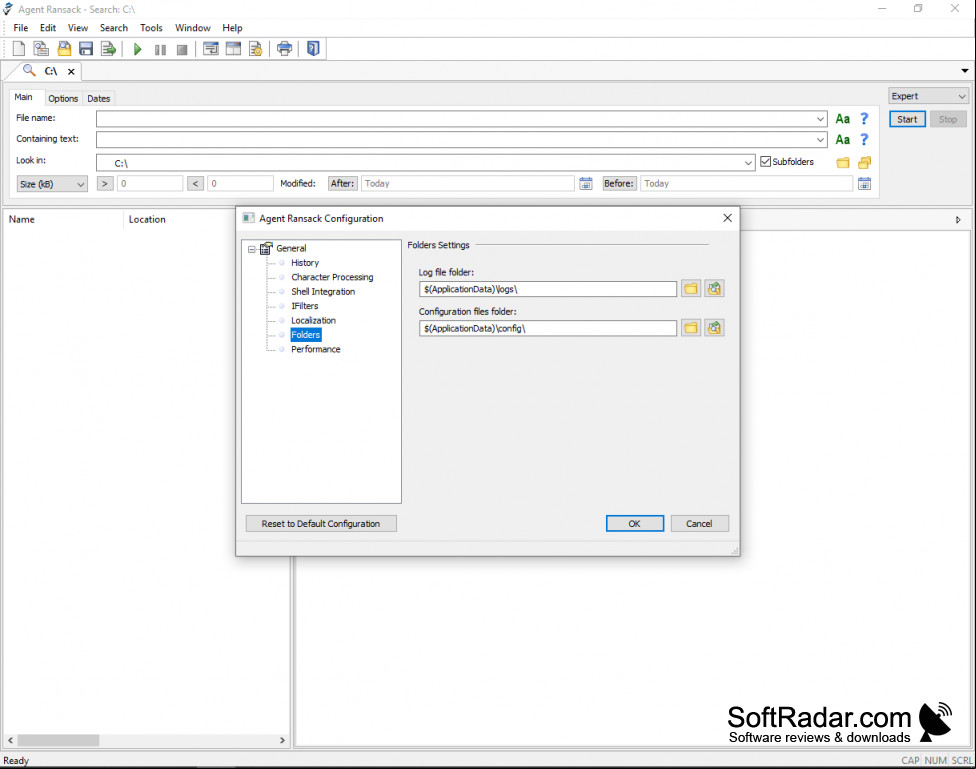Open the Expert mode dropdown
Viewport: 976px width, 769px height.
pyautogui.click(x=927, y=97)
